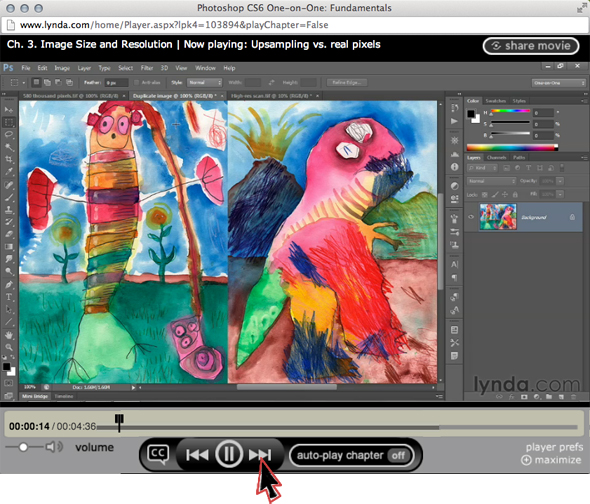
Task: Click New selection mode icon in options bar
Action: coord(36,82)
